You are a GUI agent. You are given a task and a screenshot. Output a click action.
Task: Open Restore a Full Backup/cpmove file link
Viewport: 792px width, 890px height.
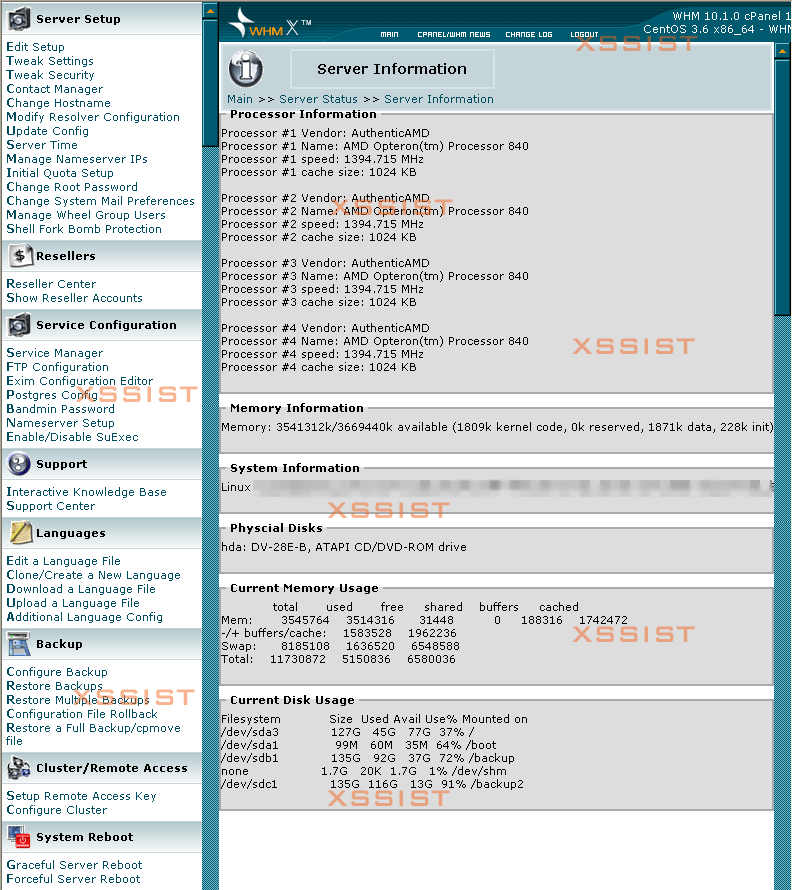coord(93,734)
